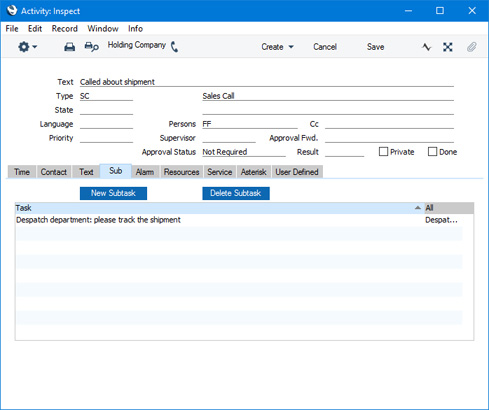This screenshot has width=489, height=410.
Task: Click the four-arrow link manager icon
Action: pos(448,47)
